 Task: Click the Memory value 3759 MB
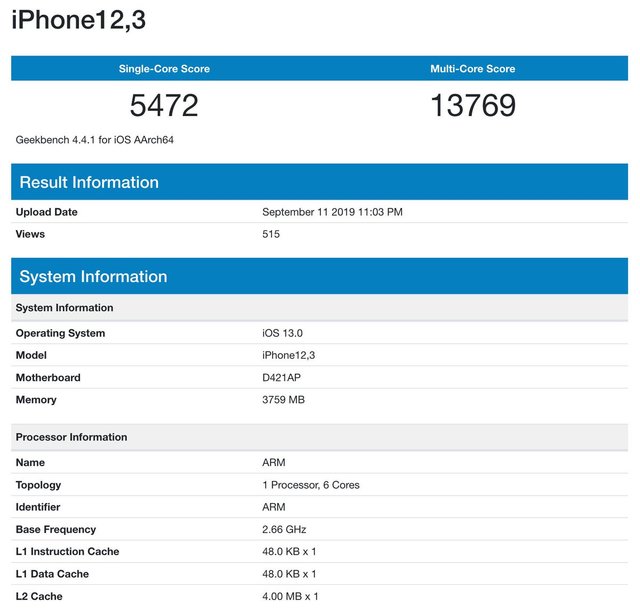click(x=283, y=400)
